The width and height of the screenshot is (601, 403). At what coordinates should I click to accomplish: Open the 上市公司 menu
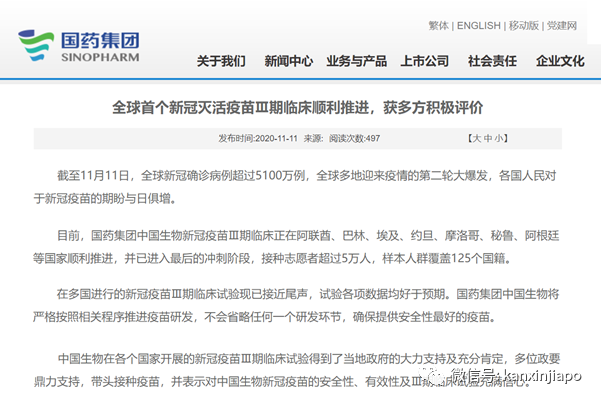[x=425, y=61]
